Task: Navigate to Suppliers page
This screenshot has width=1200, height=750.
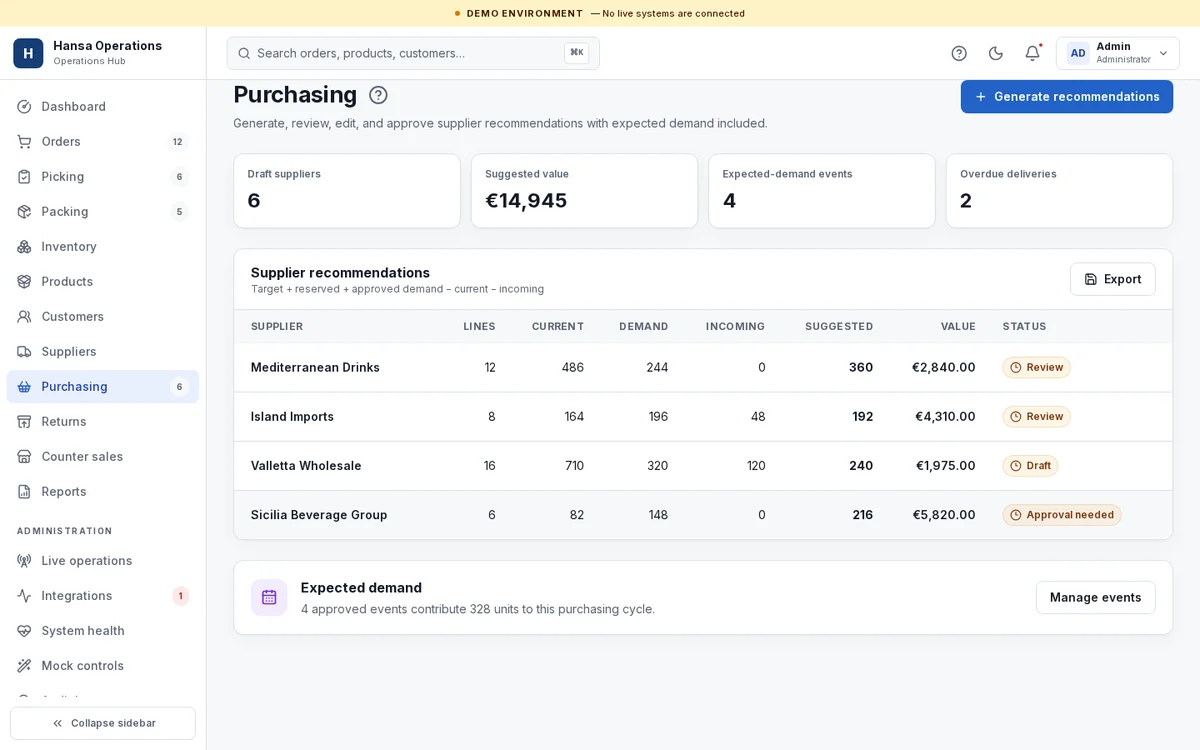Action: (103, 351)
